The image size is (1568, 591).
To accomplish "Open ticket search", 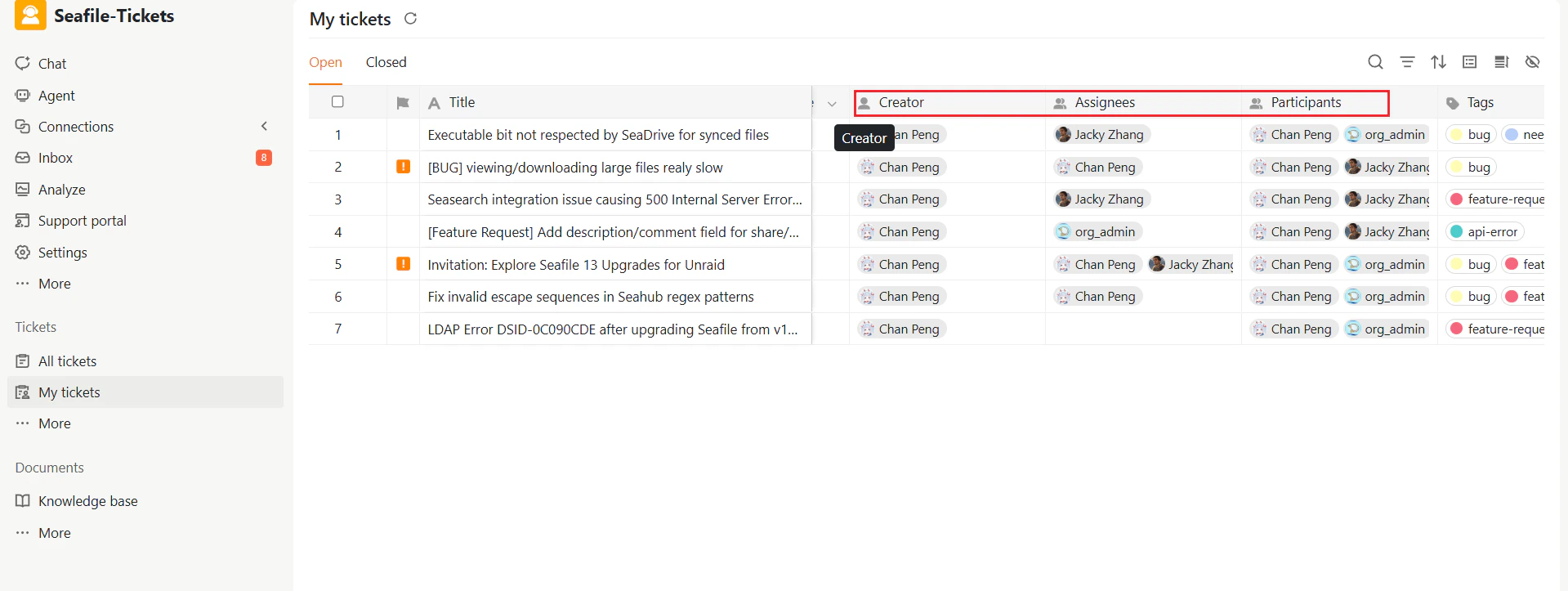I will tap(1376, 62).
